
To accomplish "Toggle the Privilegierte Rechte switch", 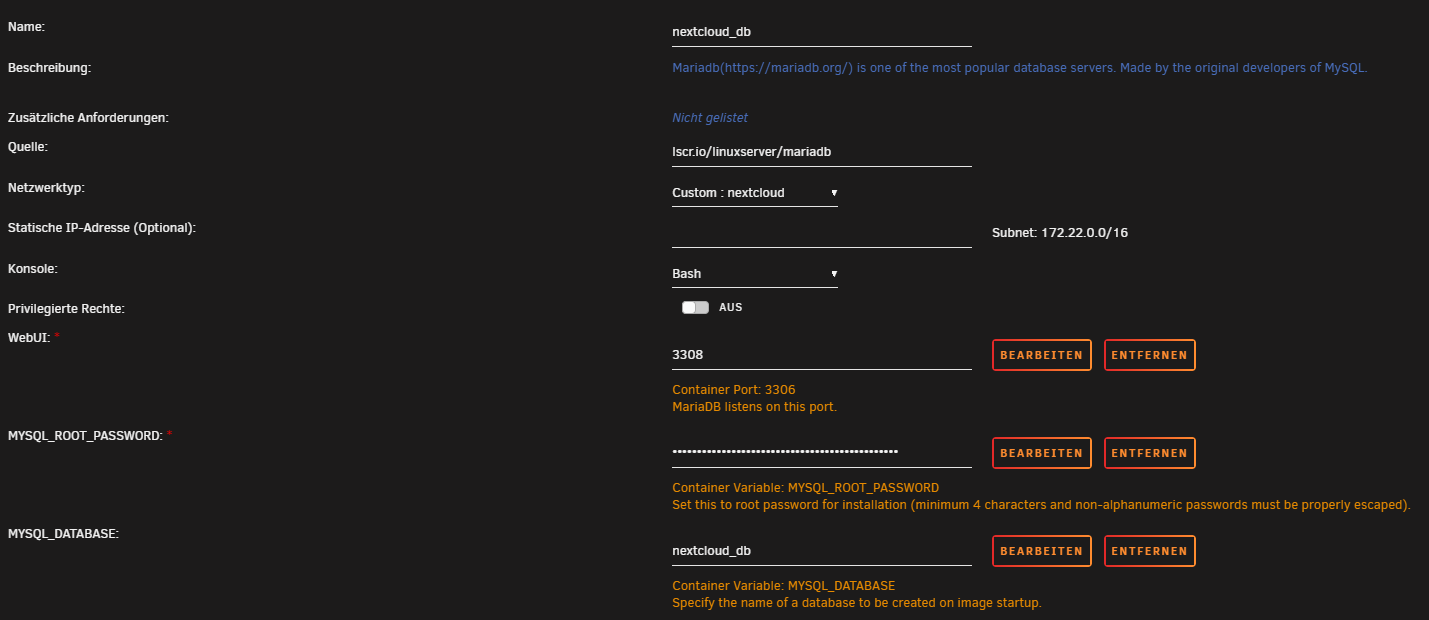I will click(x=695, y=308).
